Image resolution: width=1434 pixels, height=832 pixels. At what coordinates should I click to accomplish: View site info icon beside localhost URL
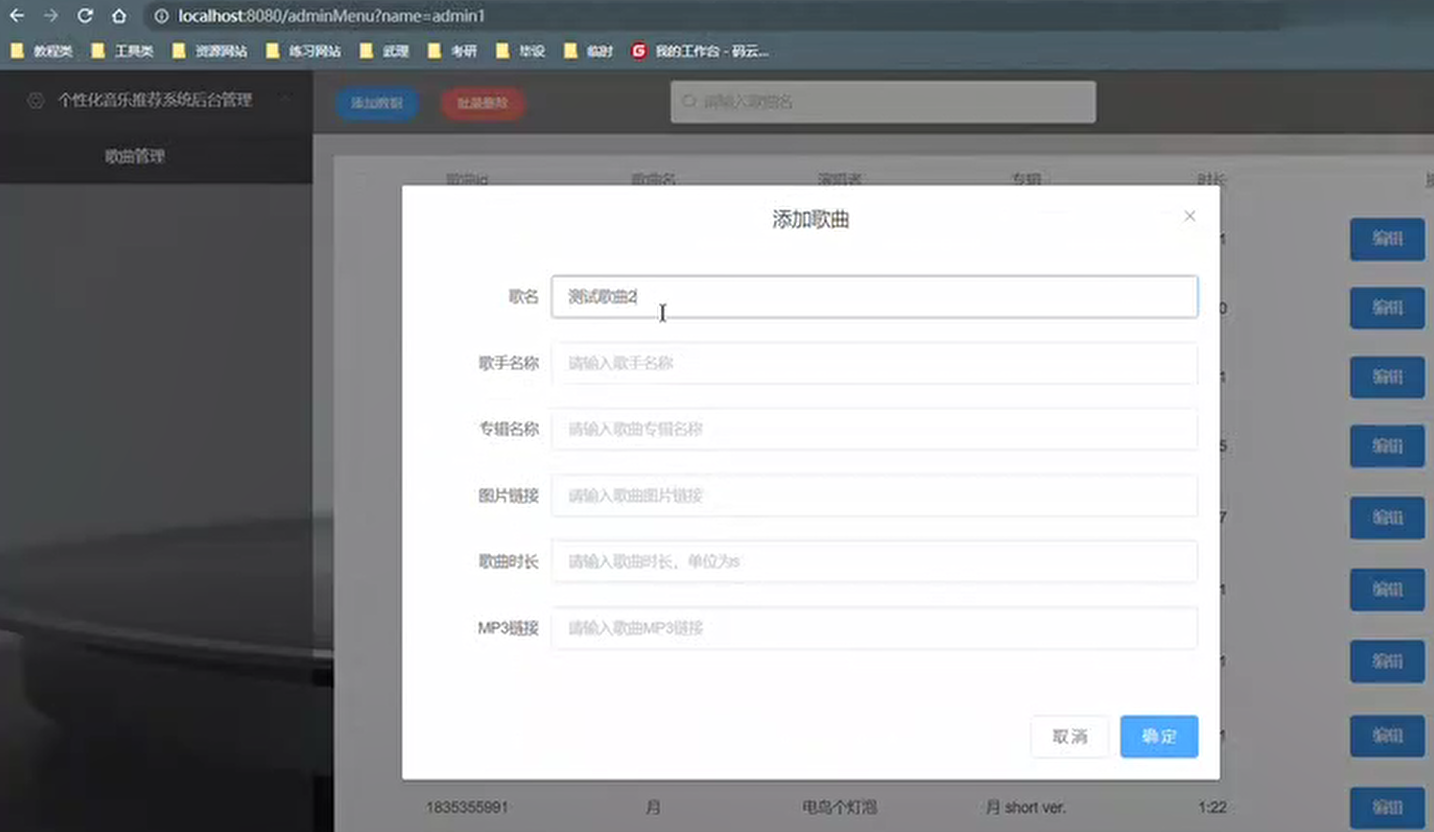[161, 16]
